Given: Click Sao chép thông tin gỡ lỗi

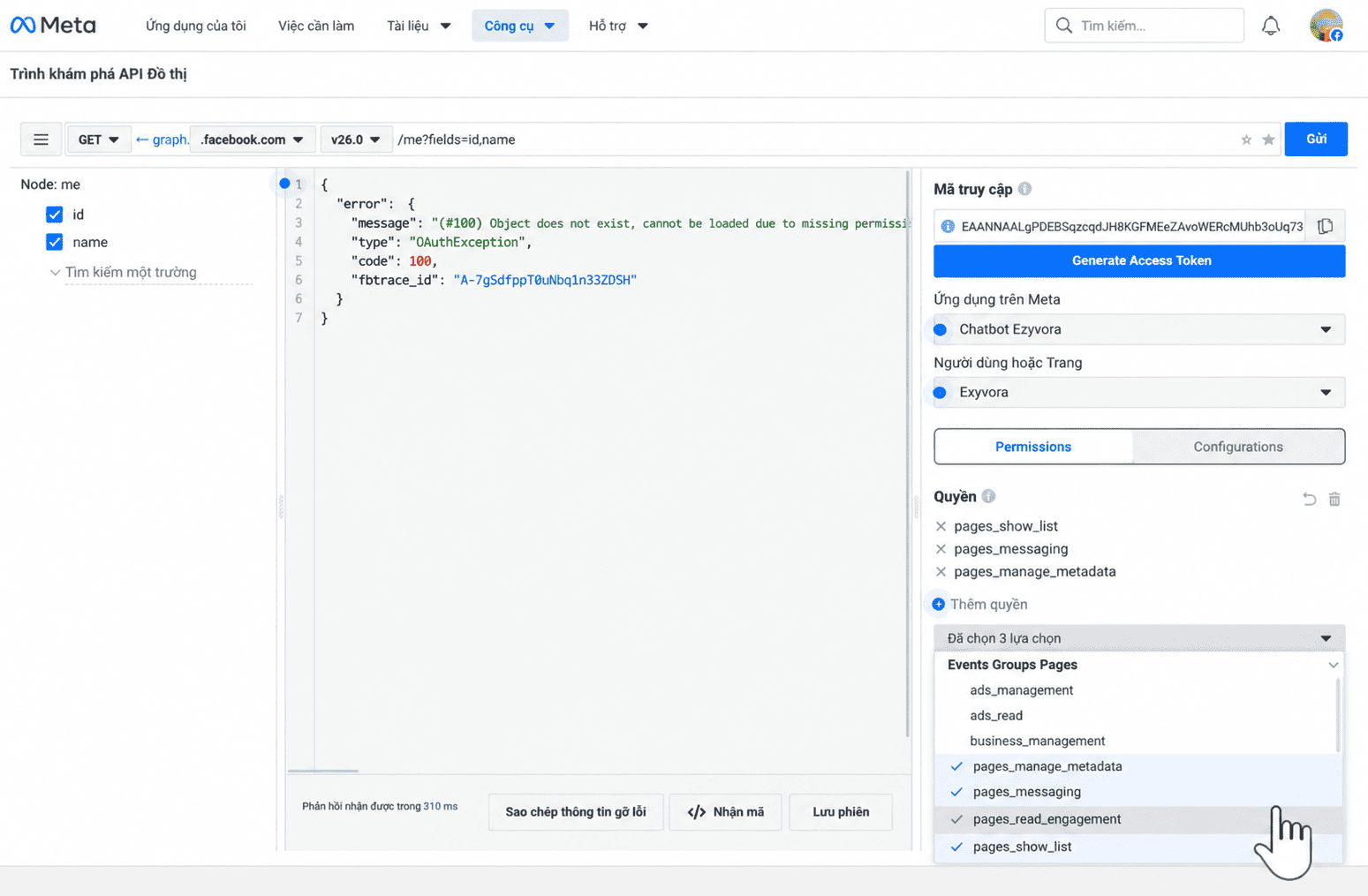Looking at the screenshot, I should (576, 812).
